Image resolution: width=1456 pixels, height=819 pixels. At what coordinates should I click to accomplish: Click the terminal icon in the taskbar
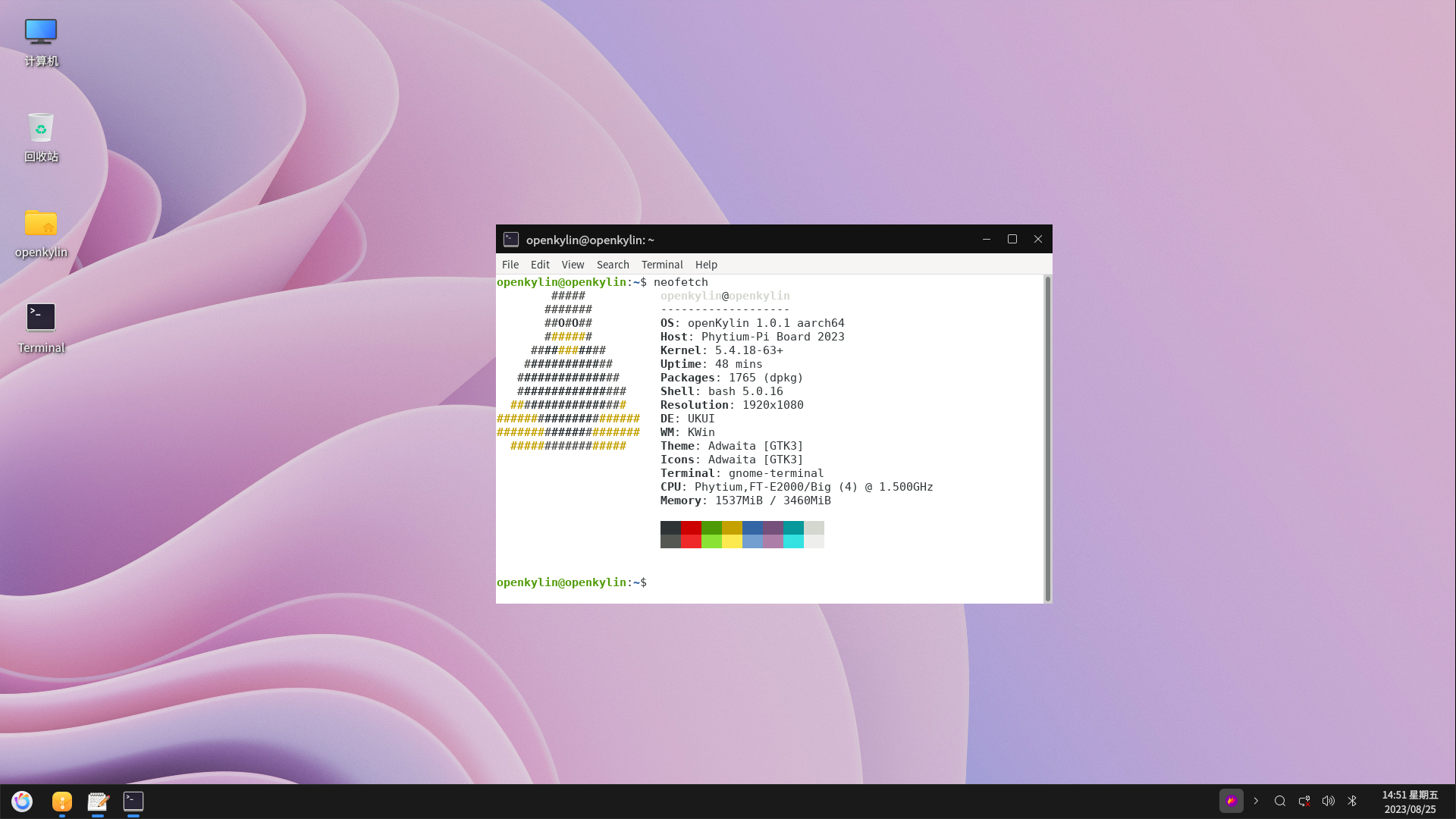coord(133,801)
